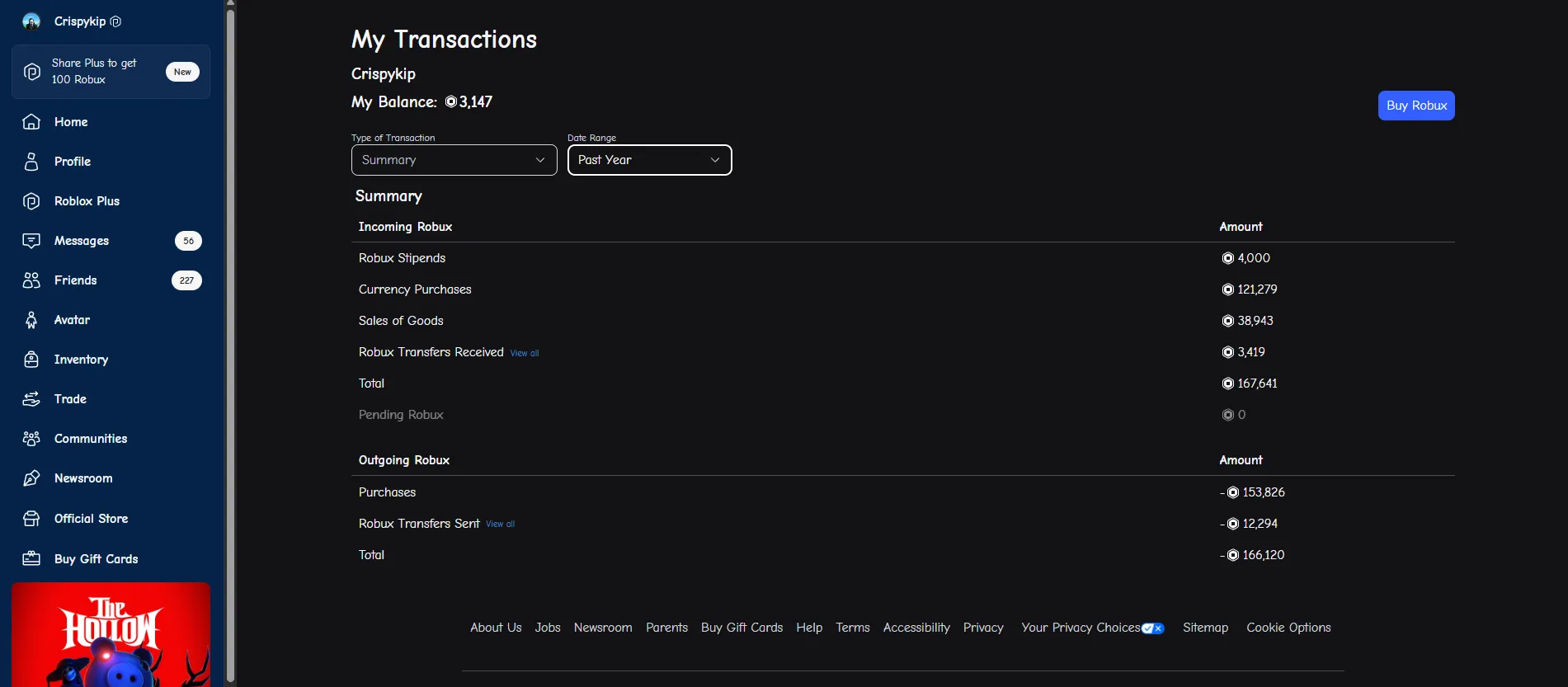Image resolution: width=1568 pixels, height=687 pixels.
Task: View all Robux Transfers Sent
Action: [500, 525]
